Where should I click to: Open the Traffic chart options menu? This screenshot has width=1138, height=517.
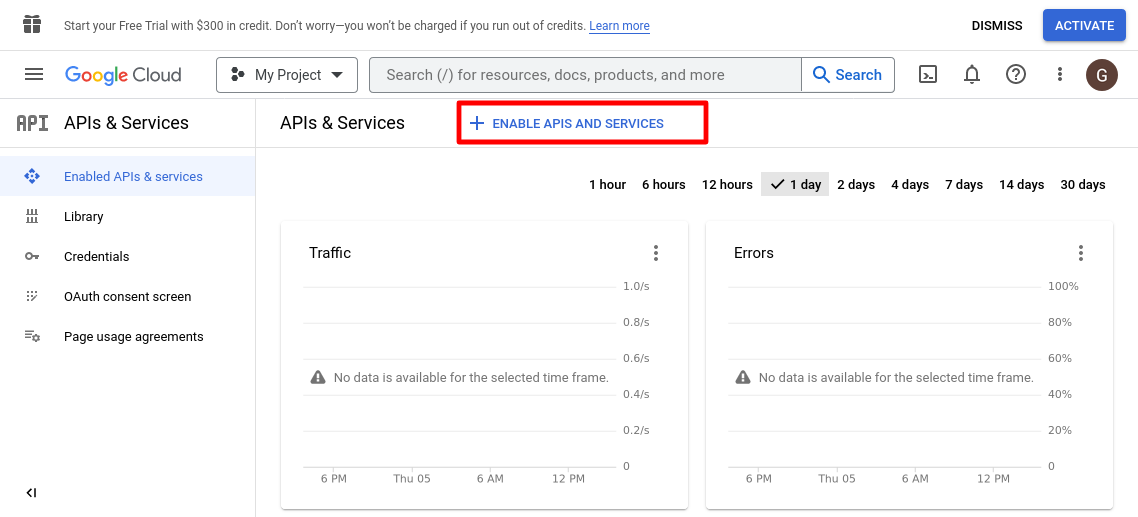click(x=656, y=253)
